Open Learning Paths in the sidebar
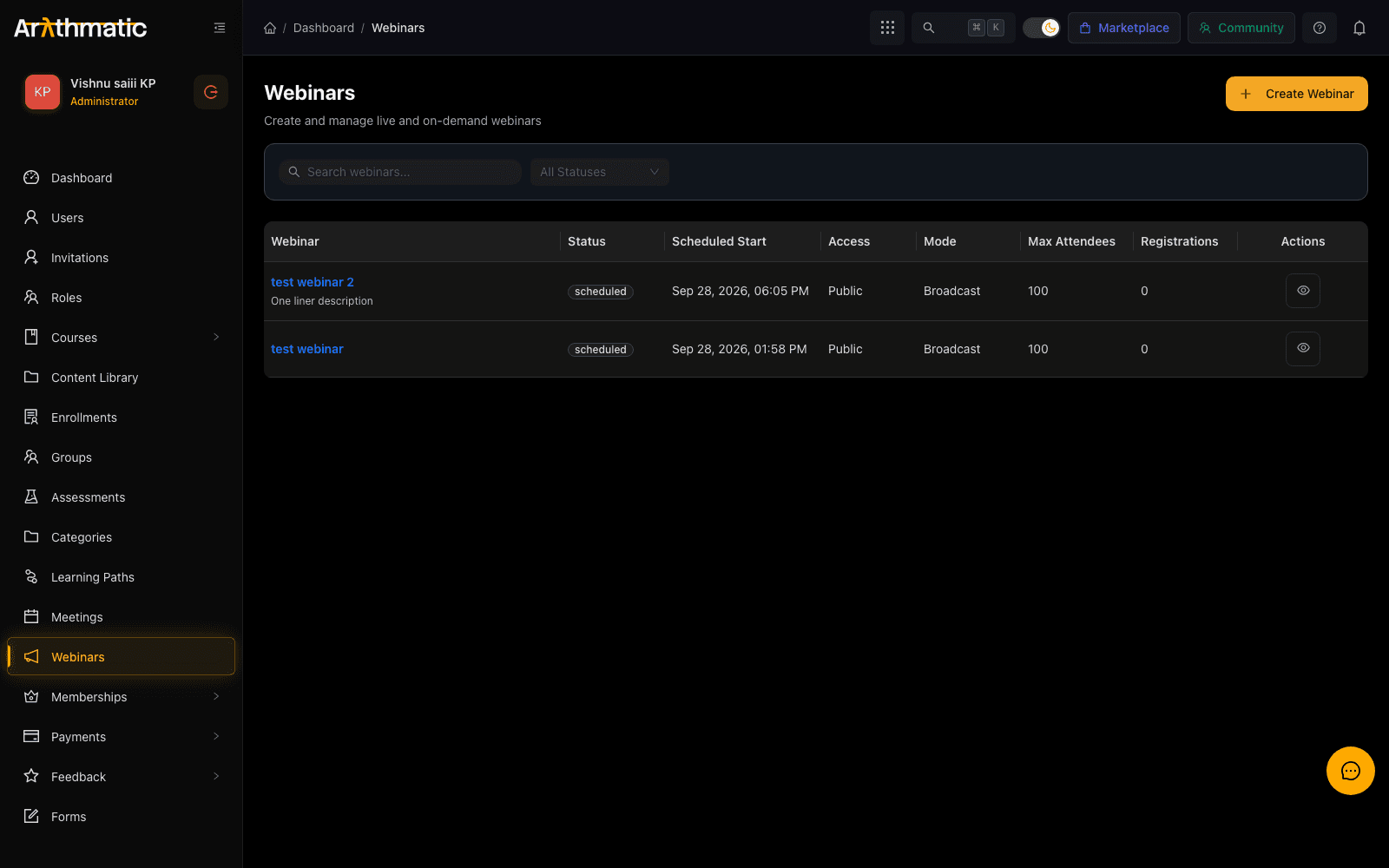Image resolution: width=1389 pixels, height=868 pixels. click(122, 577)
